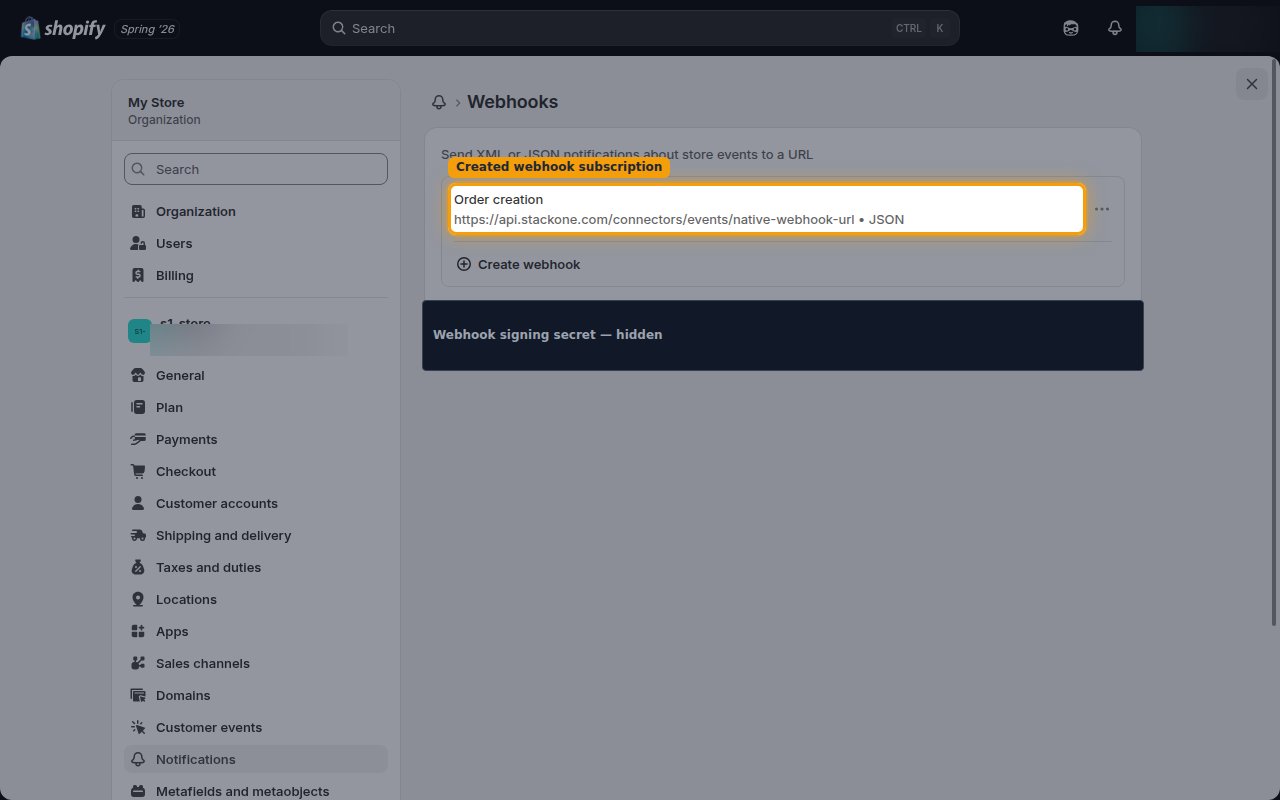Click the sidekick assistant icon
Screen dimensions: 1280x800
pos(1071,28)
